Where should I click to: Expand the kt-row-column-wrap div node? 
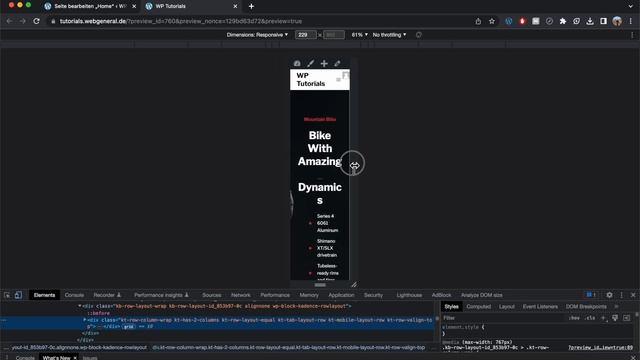[84, 320]
